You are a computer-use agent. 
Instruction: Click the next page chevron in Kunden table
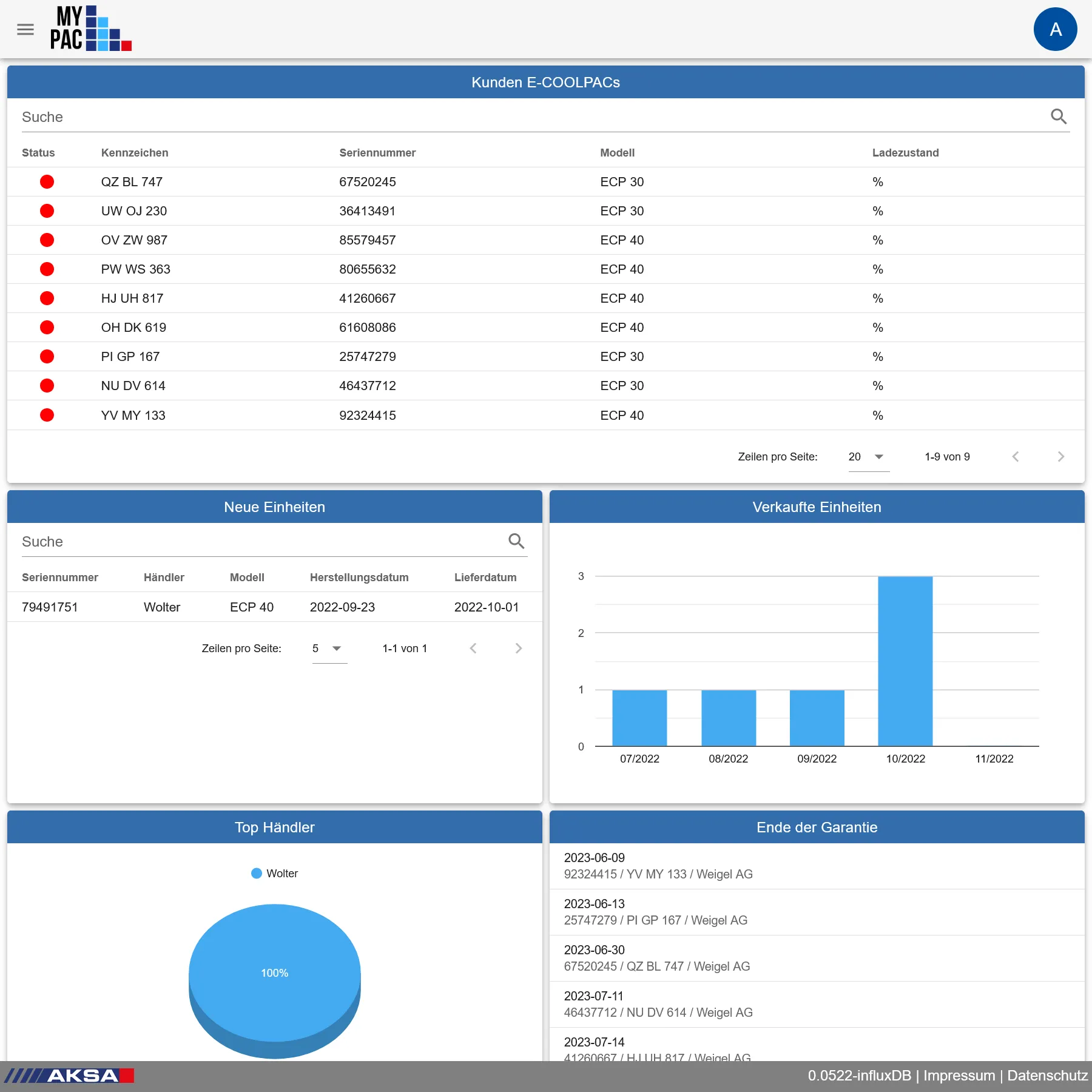(x=1061, y=456)
